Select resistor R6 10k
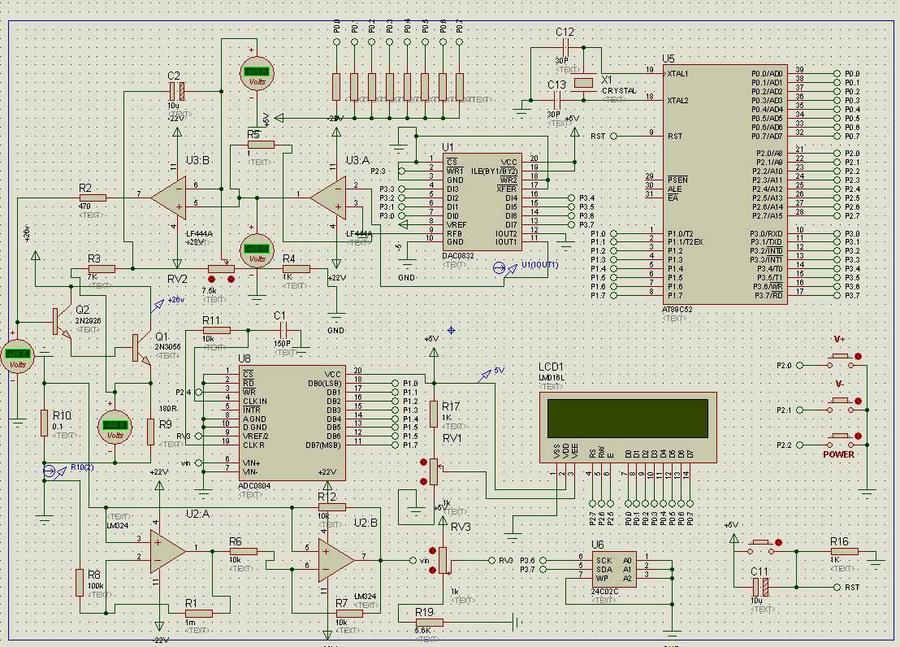 243,552
